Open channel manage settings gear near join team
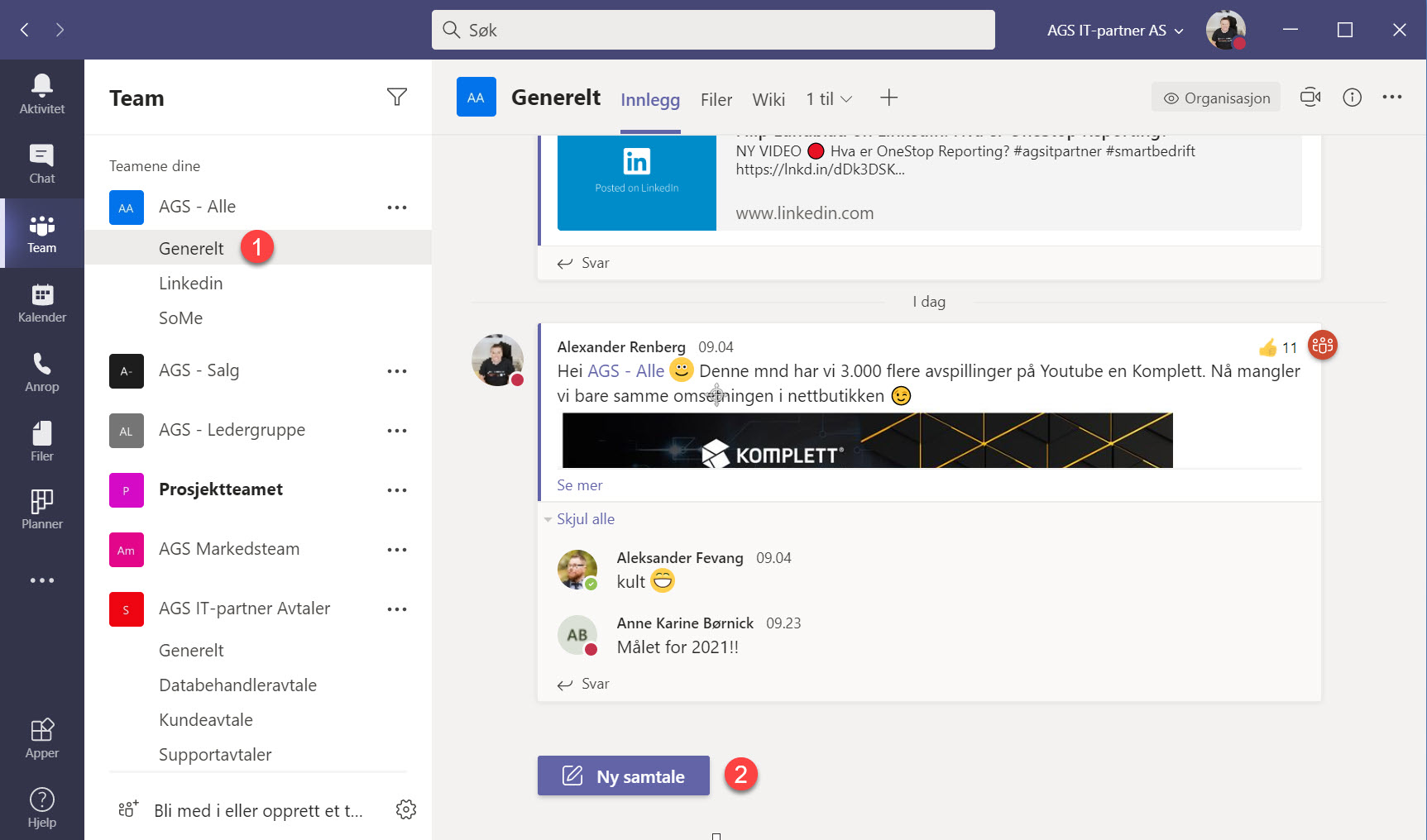Image resolution: width=1427 pixels, height=840 pixels. coord(406,810)
